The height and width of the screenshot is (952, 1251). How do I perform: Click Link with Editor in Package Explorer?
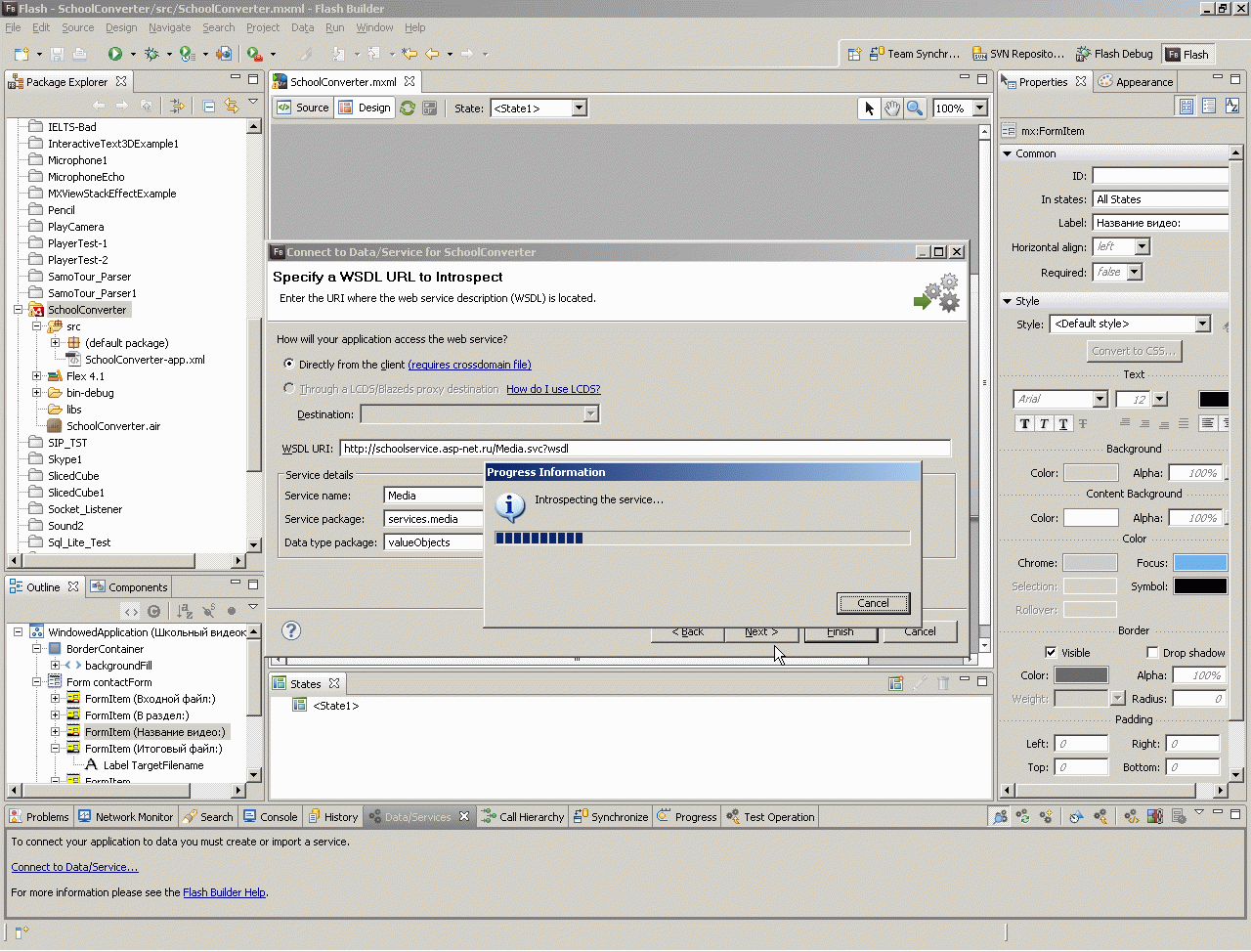click(x=232, y=106)
